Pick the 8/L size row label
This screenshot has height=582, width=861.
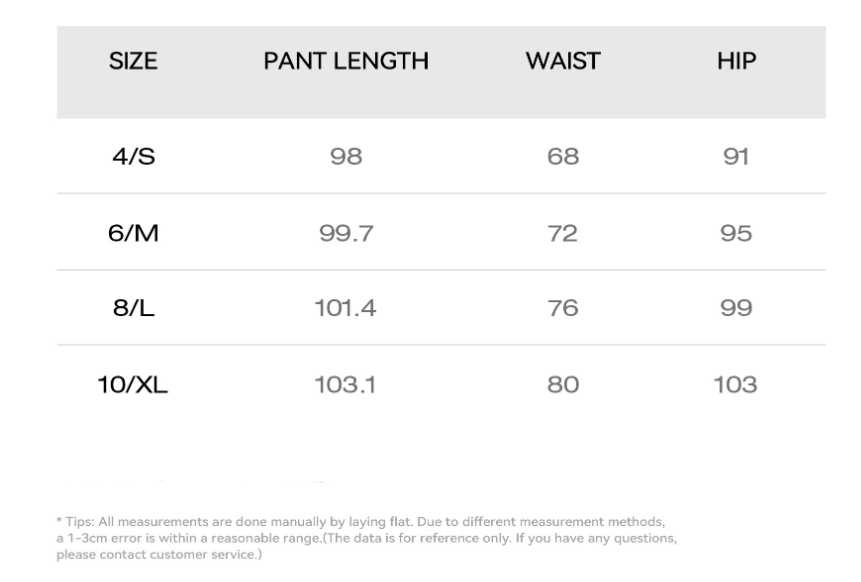(133, 308)
